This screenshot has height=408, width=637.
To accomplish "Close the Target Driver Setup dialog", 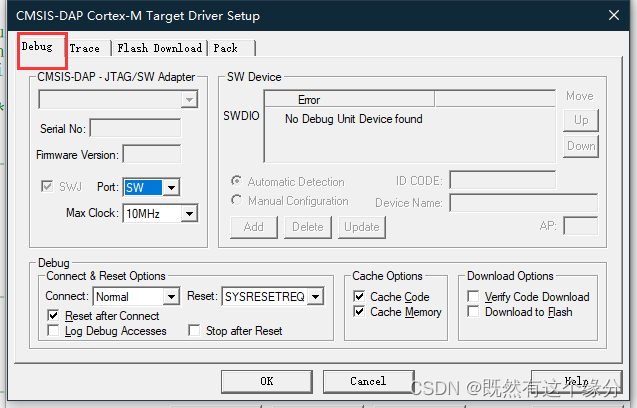I will (x=614, y=15).
